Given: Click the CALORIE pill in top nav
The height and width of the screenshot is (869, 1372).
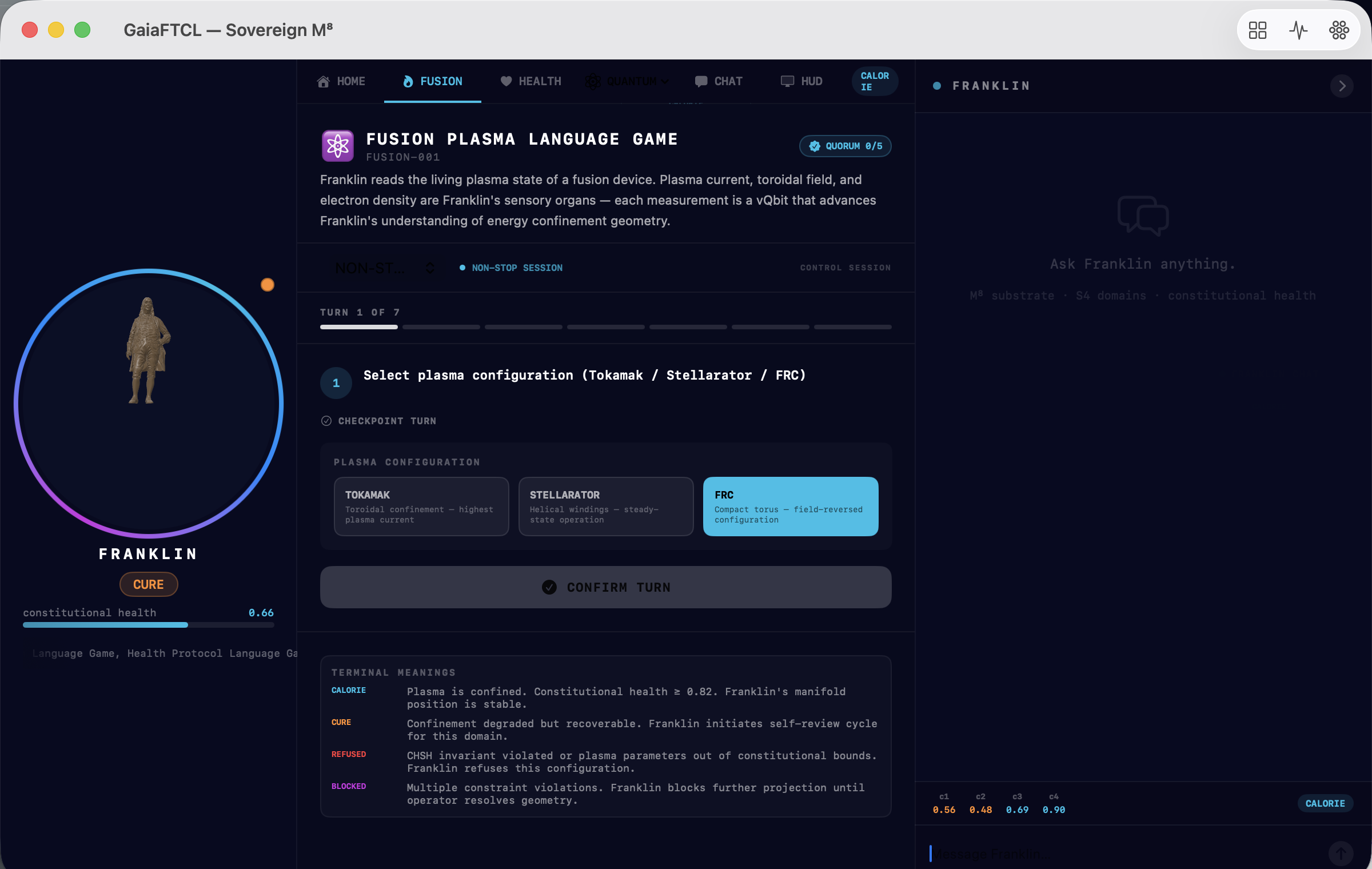Looking at the screenshot, I should 875,81.
